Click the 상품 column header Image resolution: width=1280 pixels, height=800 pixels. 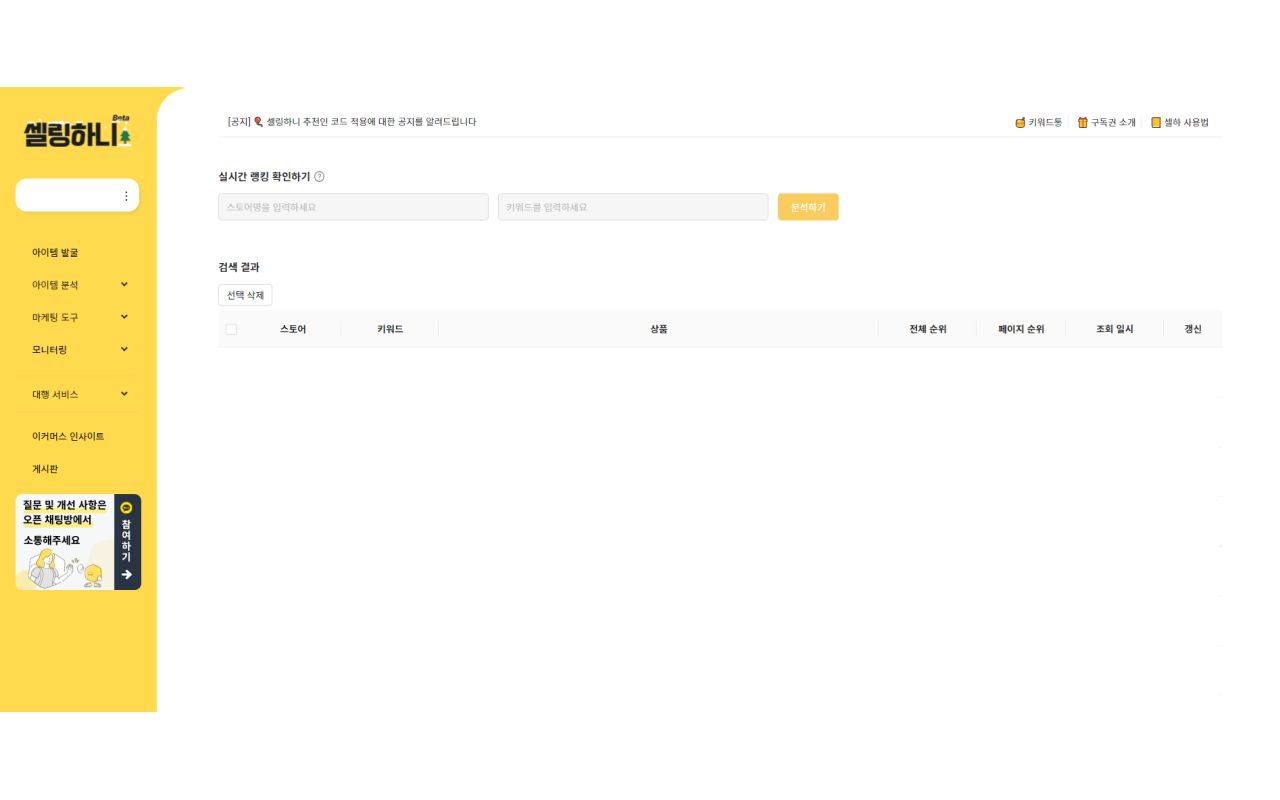(x=658, y=329)
